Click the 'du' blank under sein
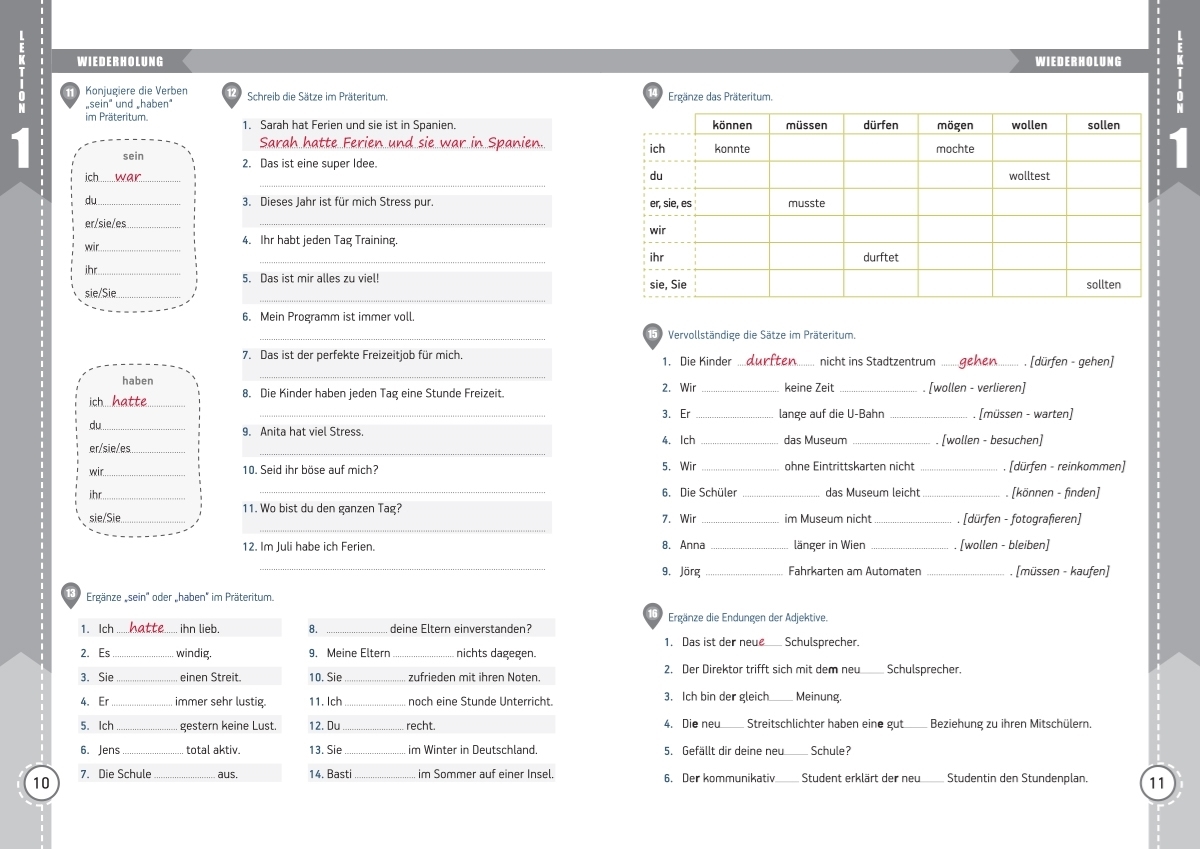 pyautogui.click(x=139, y=204)
